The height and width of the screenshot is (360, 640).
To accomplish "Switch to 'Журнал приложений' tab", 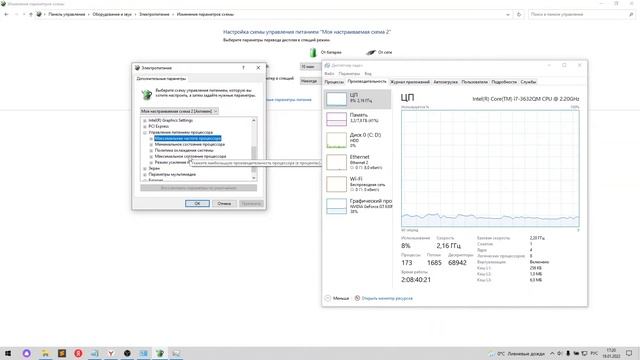I will [x=410, y=82].
